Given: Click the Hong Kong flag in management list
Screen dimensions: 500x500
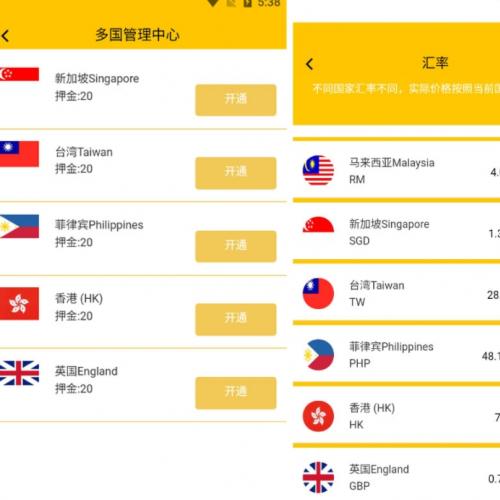Looking at the screenshot, I should pos(19,303).
